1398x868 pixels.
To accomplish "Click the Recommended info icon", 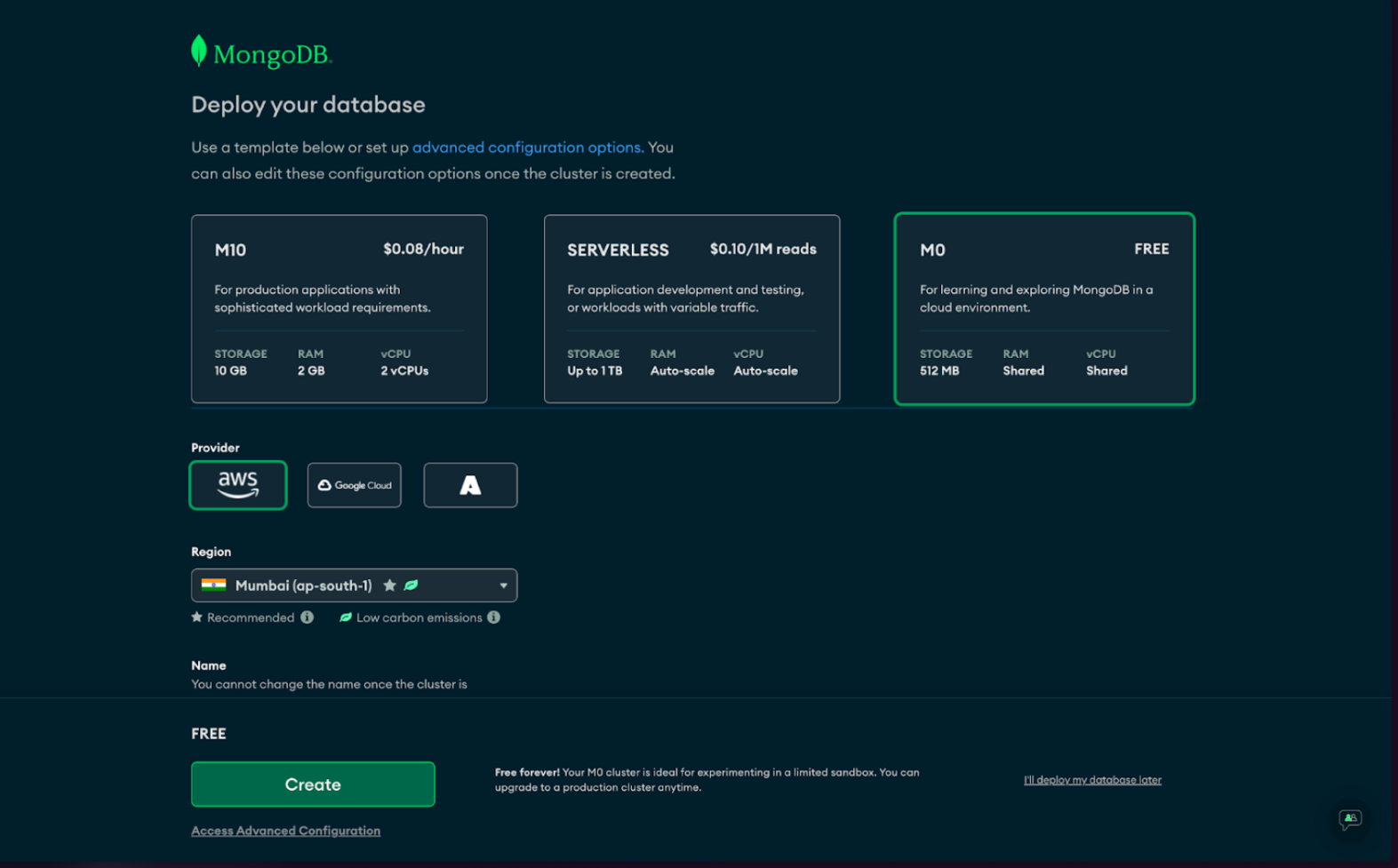I will (x=307, y=617).
